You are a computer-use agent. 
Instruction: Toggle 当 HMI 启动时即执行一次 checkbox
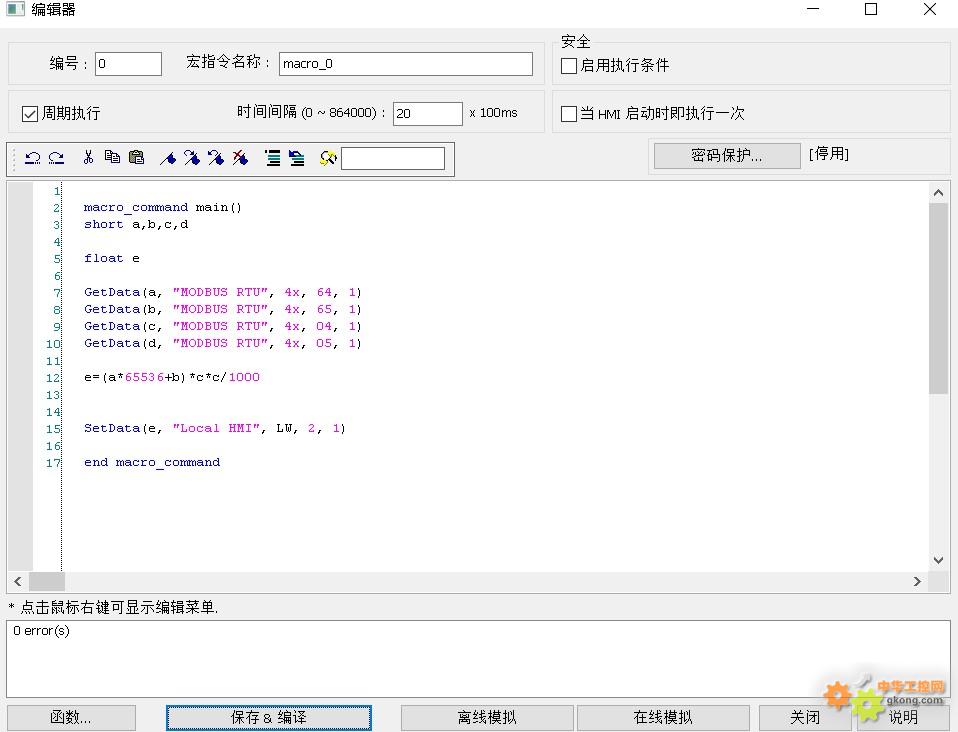point(569,114)
